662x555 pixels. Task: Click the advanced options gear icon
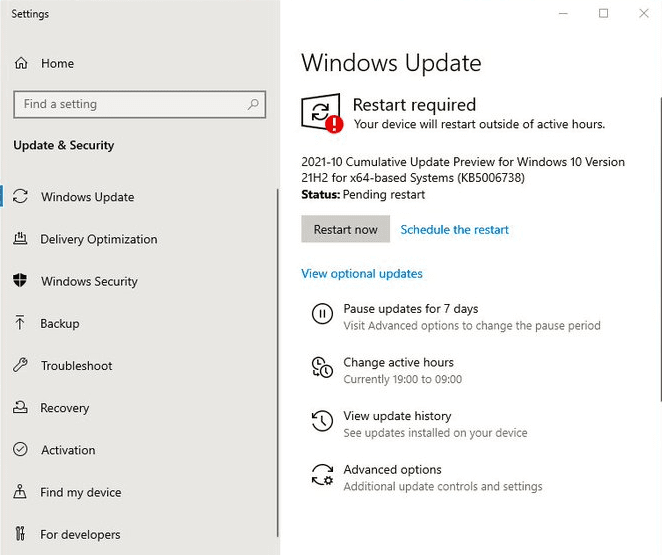coord(322,474)
